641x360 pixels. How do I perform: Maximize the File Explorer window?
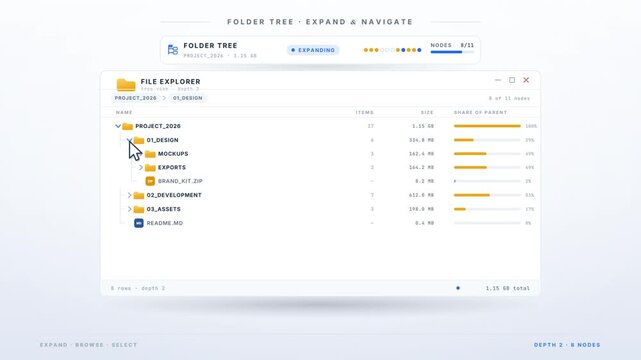512,80
